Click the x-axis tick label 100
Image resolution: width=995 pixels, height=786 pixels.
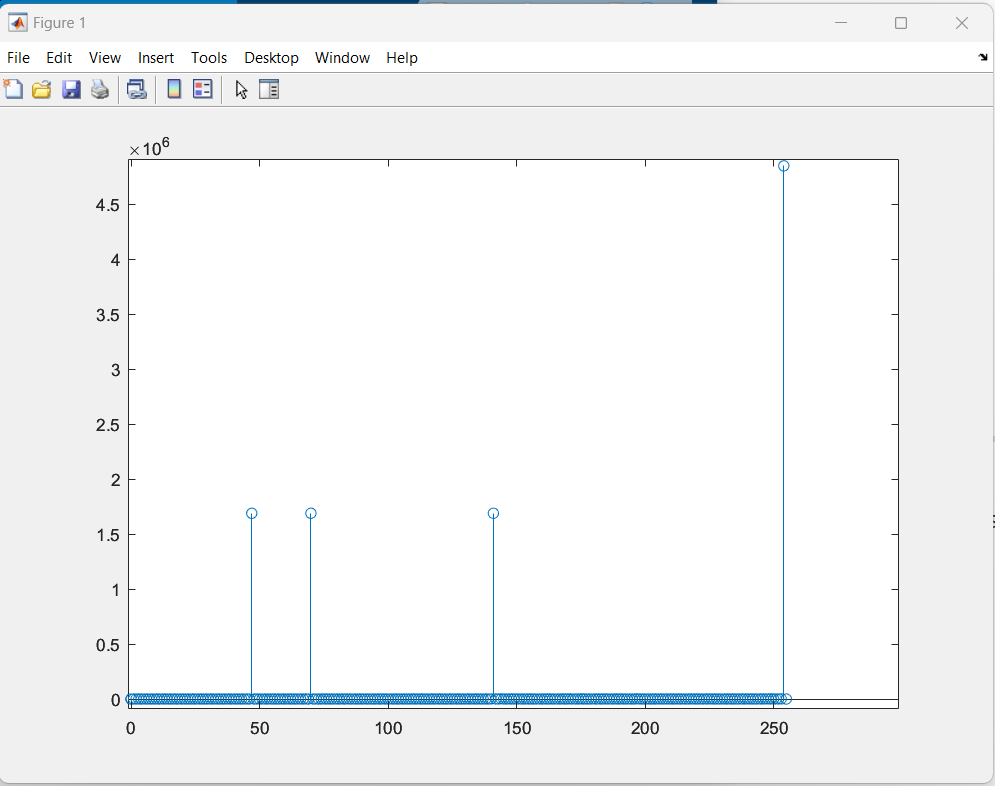coord(388,728)
